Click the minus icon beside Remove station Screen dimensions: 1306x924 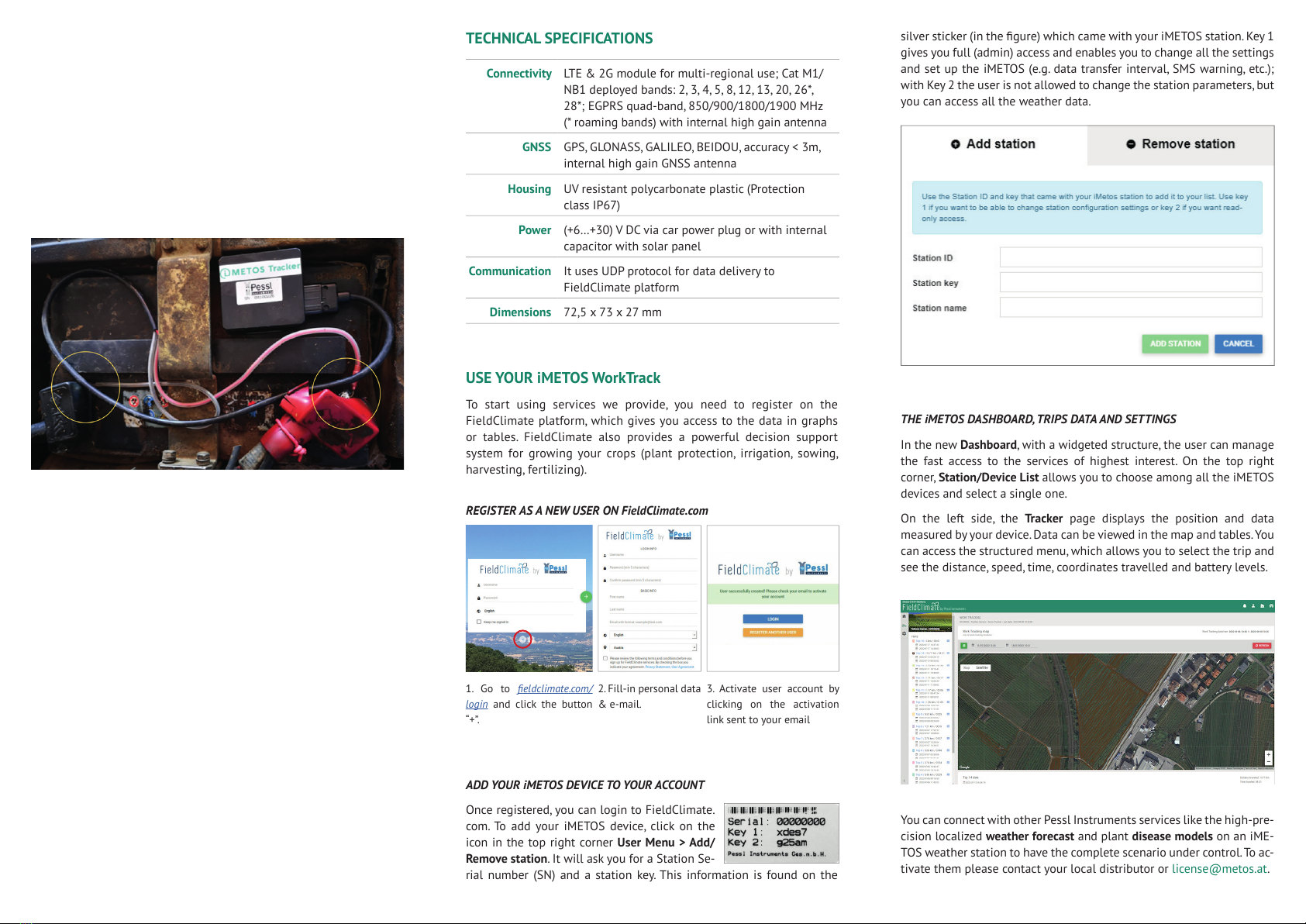[x=1131, y=144]
